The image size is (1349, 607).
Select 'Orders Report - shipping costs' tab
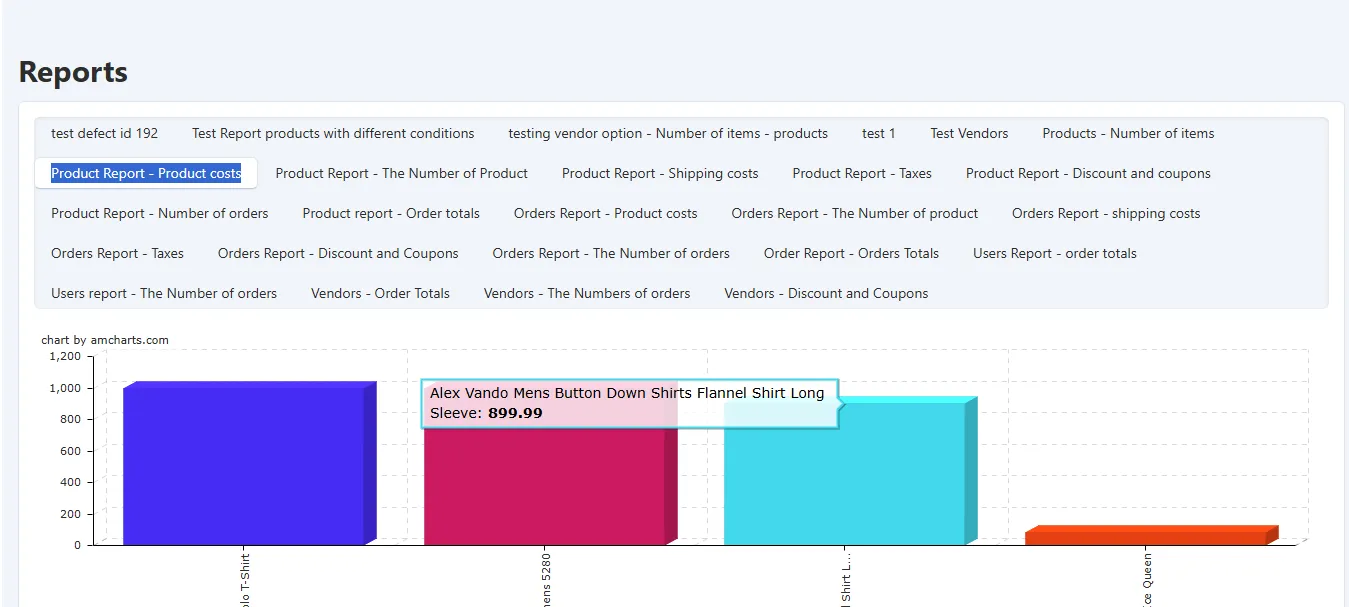pyautogui.click(x=1106, y=213)
